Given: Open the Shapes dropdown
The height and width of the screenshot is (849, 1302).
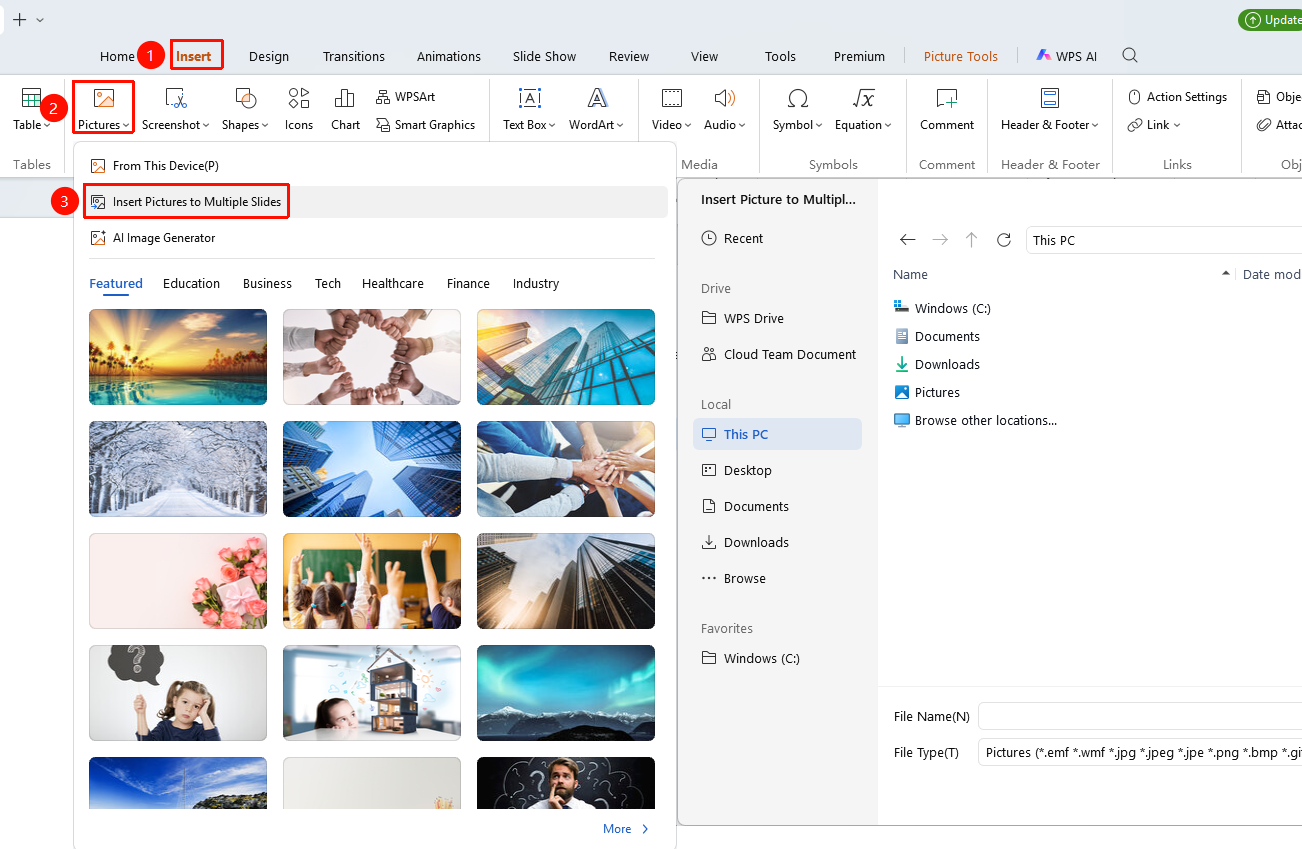Looking at the screenshot, I should [245, 109].
